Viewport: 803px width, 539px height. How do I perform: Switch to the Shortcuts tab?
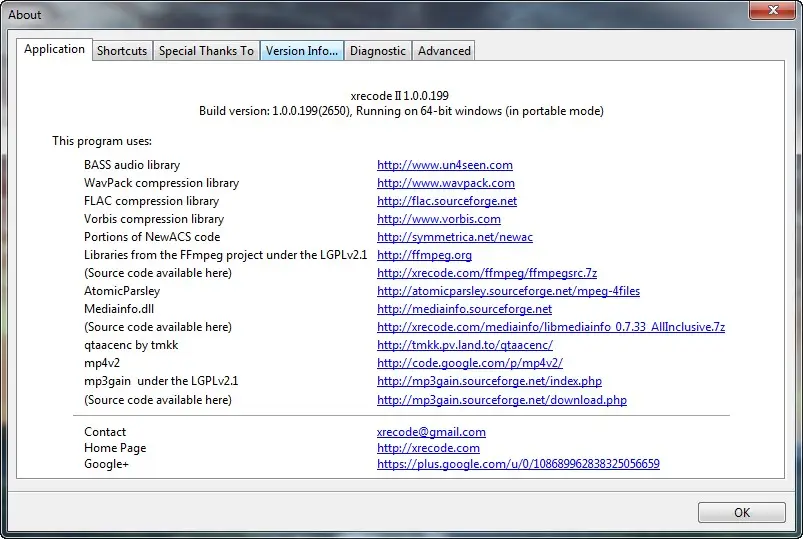pos(122,51)
